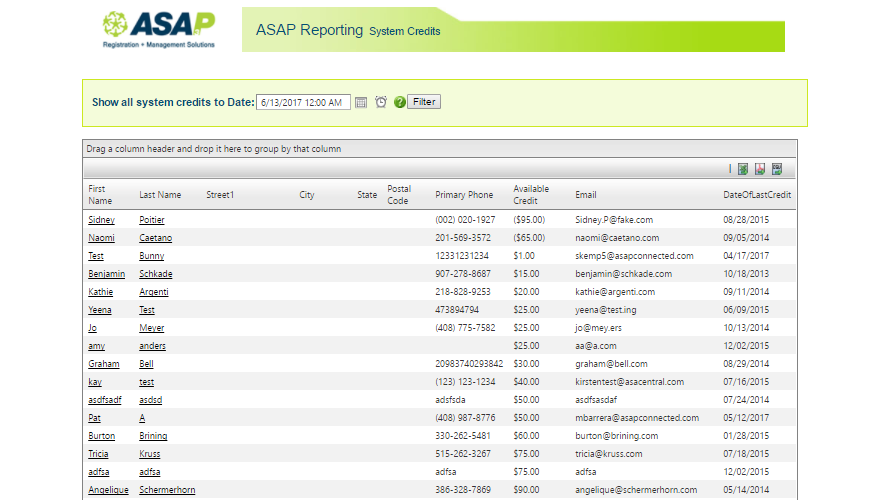Open the calendar date picker icon

(361, 102)
